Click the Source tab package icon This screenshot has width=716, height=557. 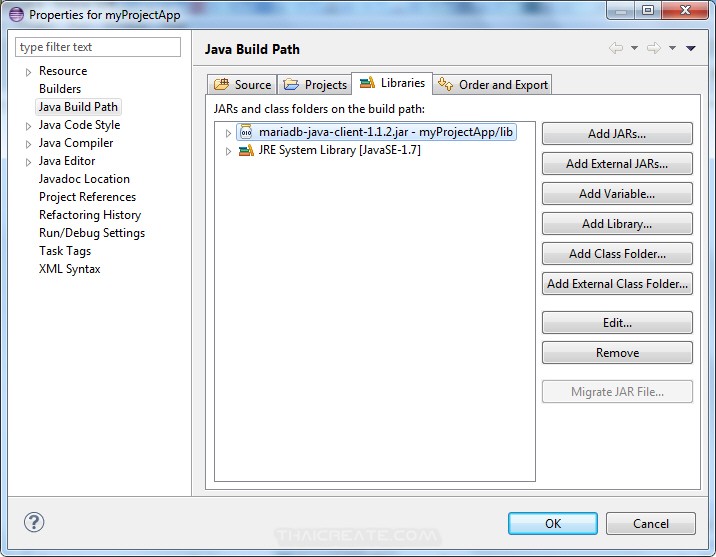point(221,84)
